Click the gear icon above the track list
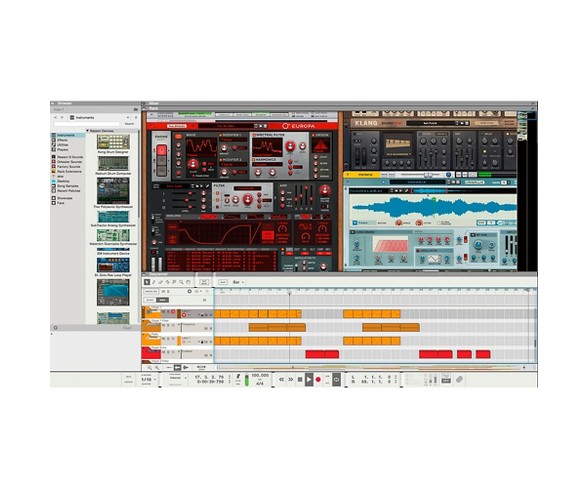The image size is (588, 488). point(189,291)
